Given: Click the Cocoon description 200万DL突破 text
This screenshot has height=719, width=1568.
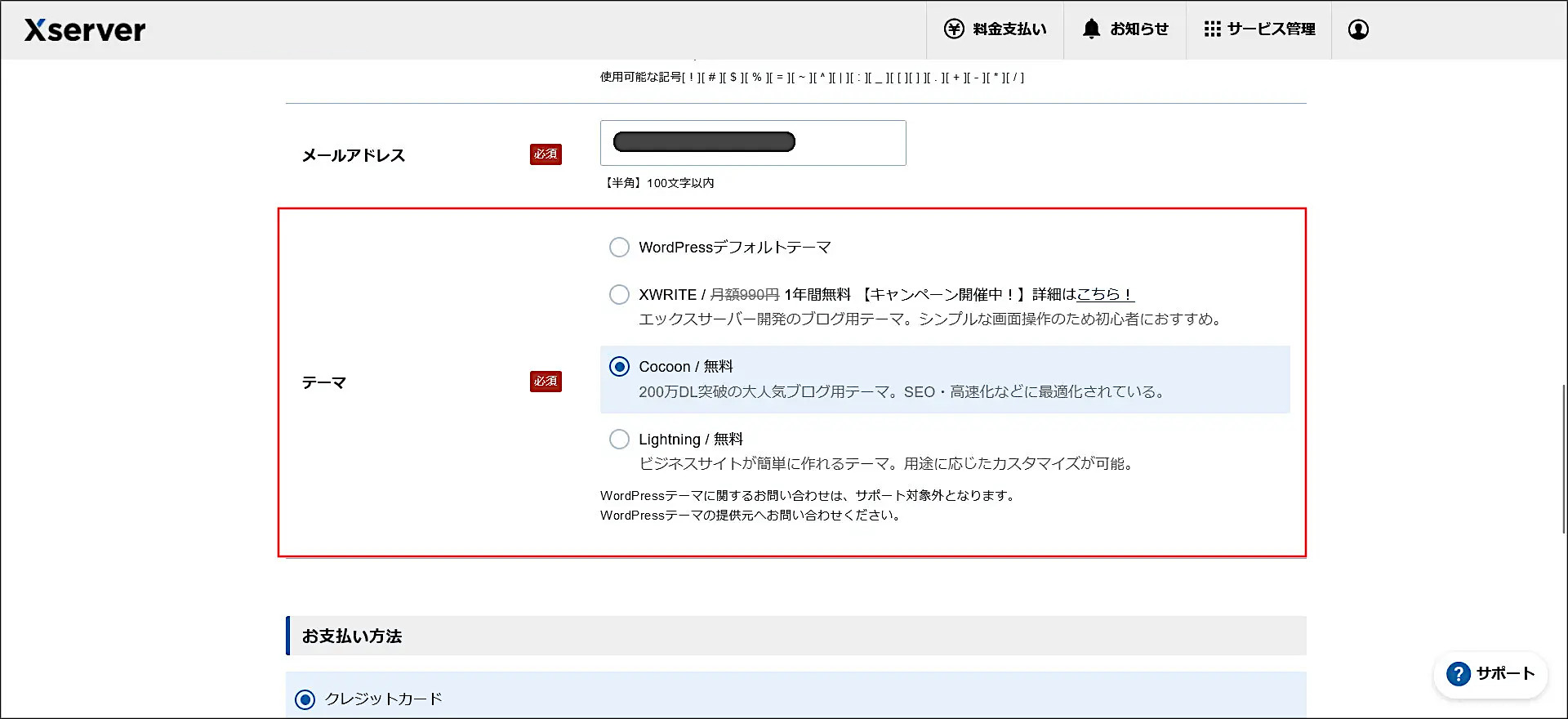Looking at the screenshot, I should click(902, 392).
